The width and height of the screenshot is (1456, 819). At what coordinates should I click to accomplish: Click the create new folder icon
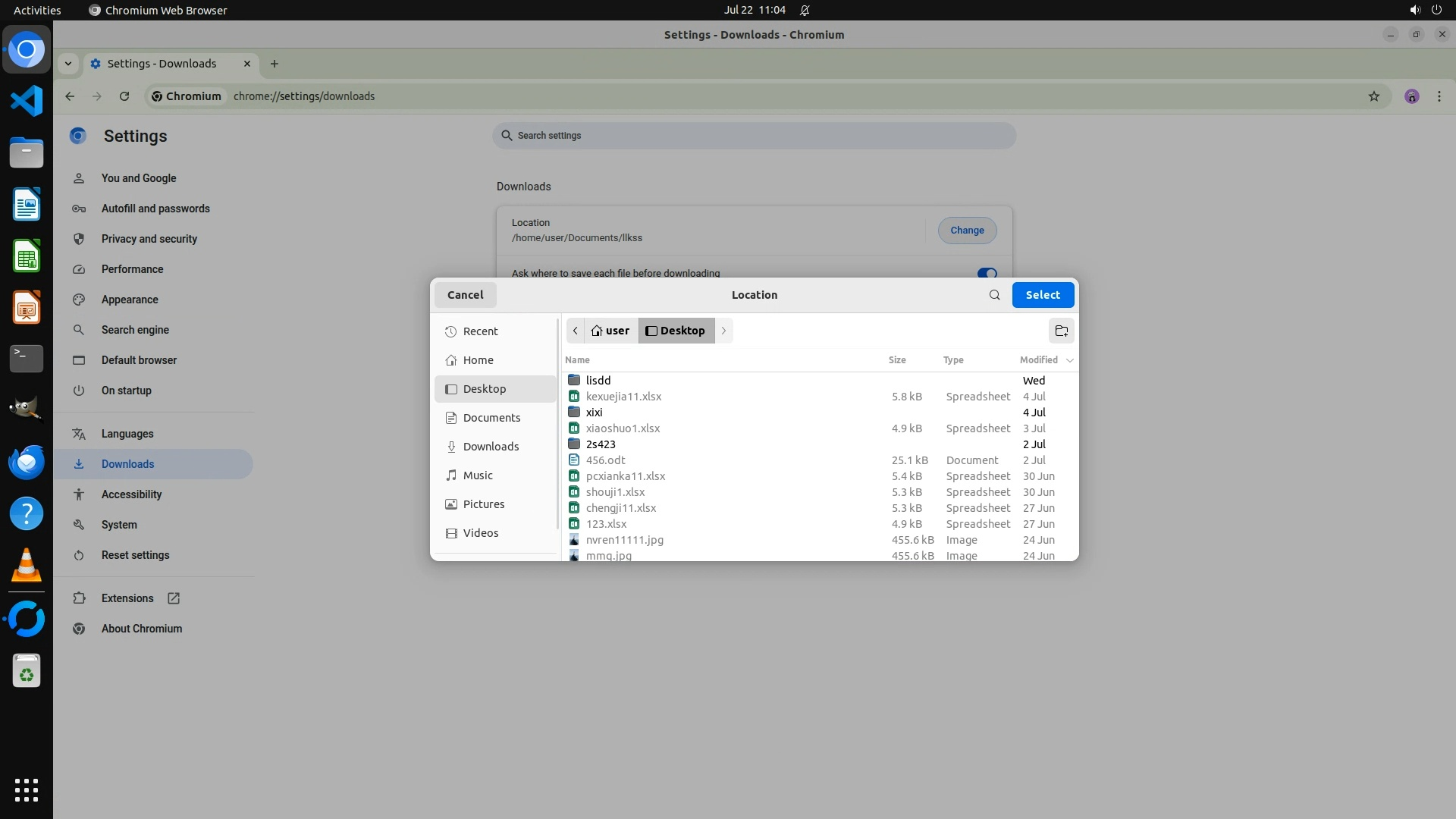click(x=1061, y=331)
